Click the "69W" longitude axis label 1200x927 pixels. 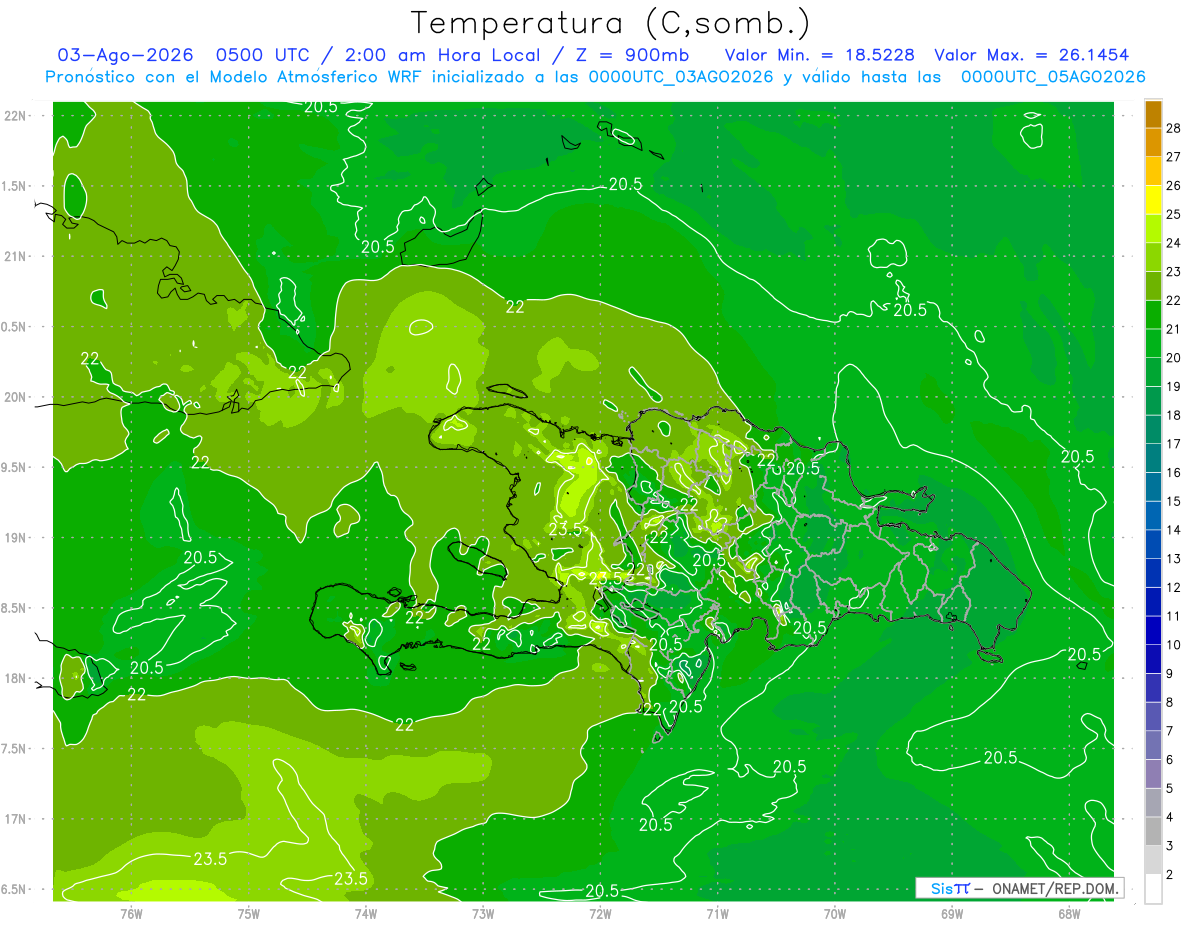click(x=952, y=914)
